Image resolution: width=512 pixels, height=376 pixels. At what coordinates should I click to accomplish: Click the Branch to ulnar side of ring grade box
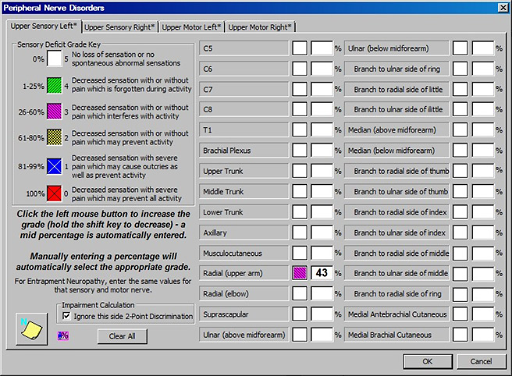(460, 69)
